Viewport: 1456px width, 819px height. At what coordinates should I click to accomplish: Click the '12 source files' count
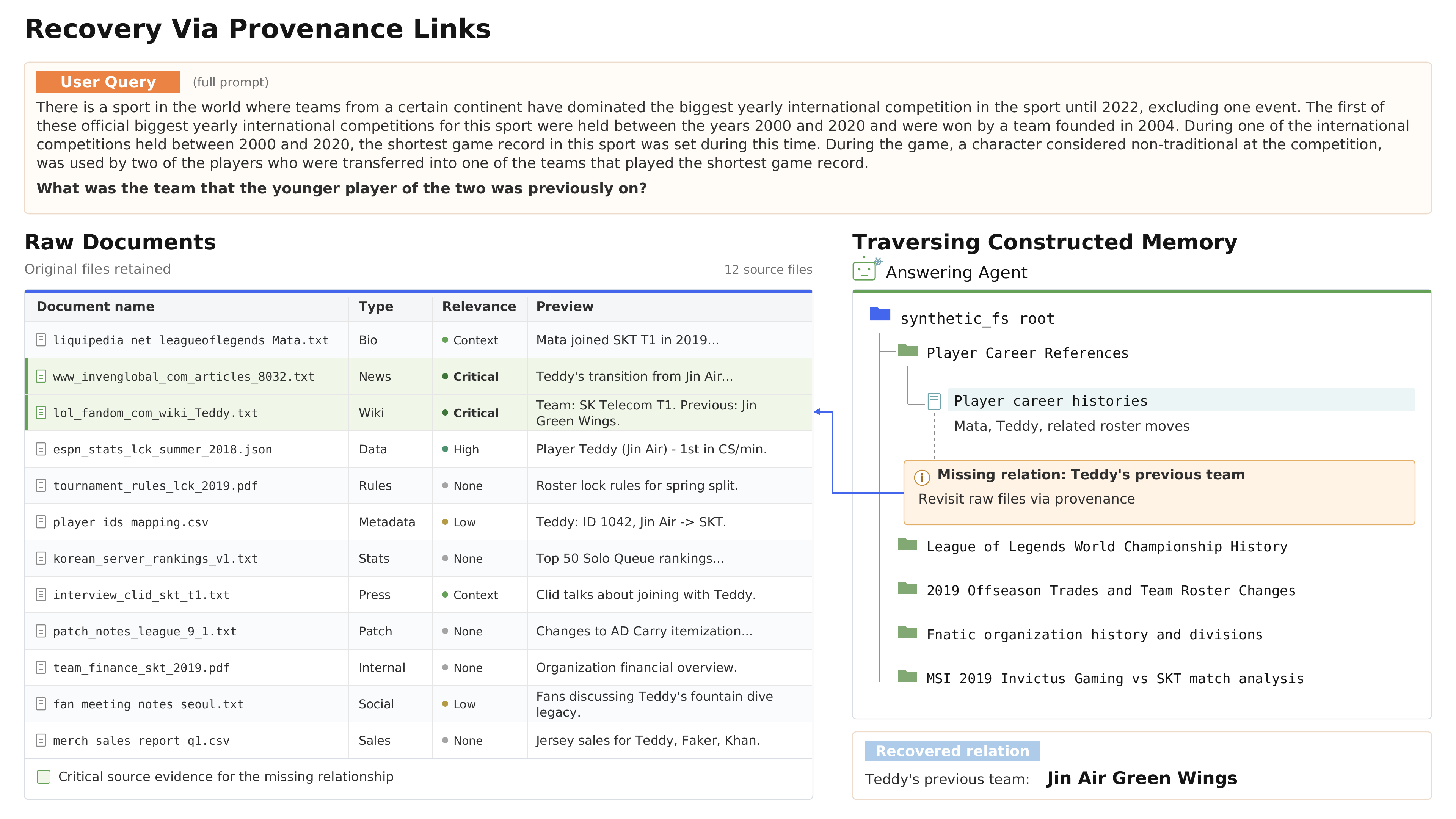click(x=768, y=270)
